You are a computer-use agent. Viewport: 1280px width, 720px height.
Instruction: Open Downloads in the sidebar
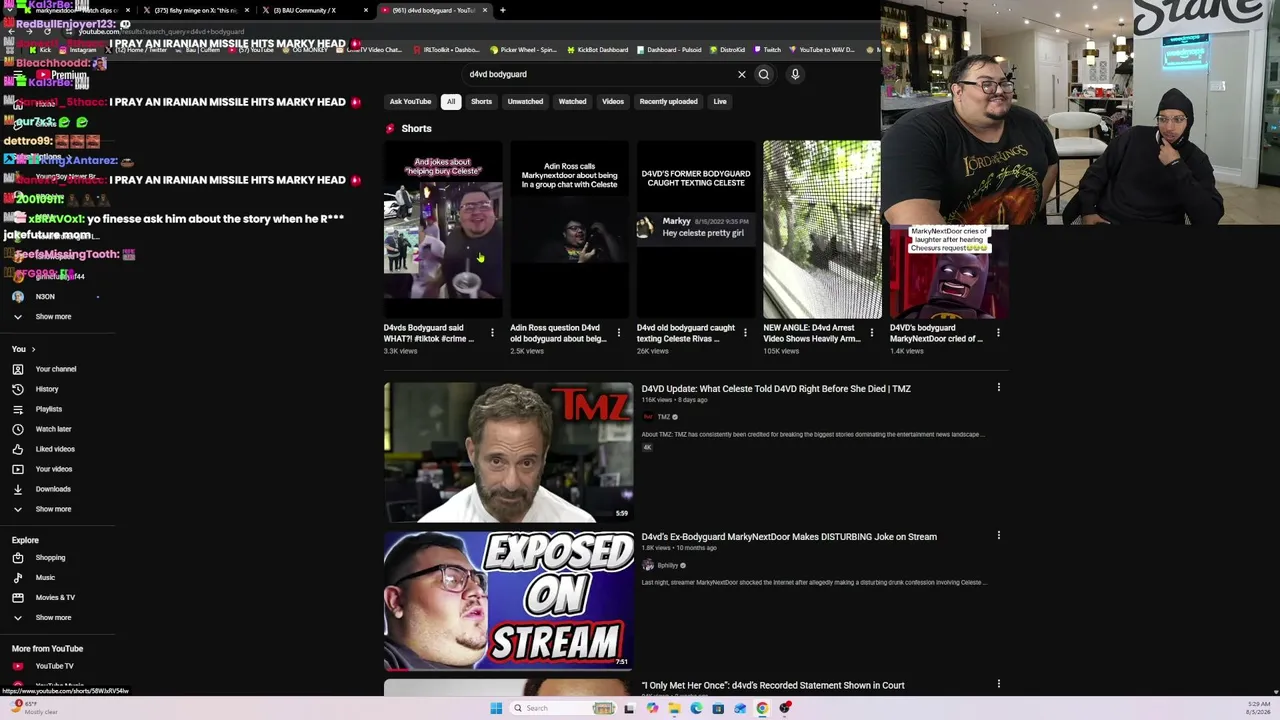click(53, 489)
